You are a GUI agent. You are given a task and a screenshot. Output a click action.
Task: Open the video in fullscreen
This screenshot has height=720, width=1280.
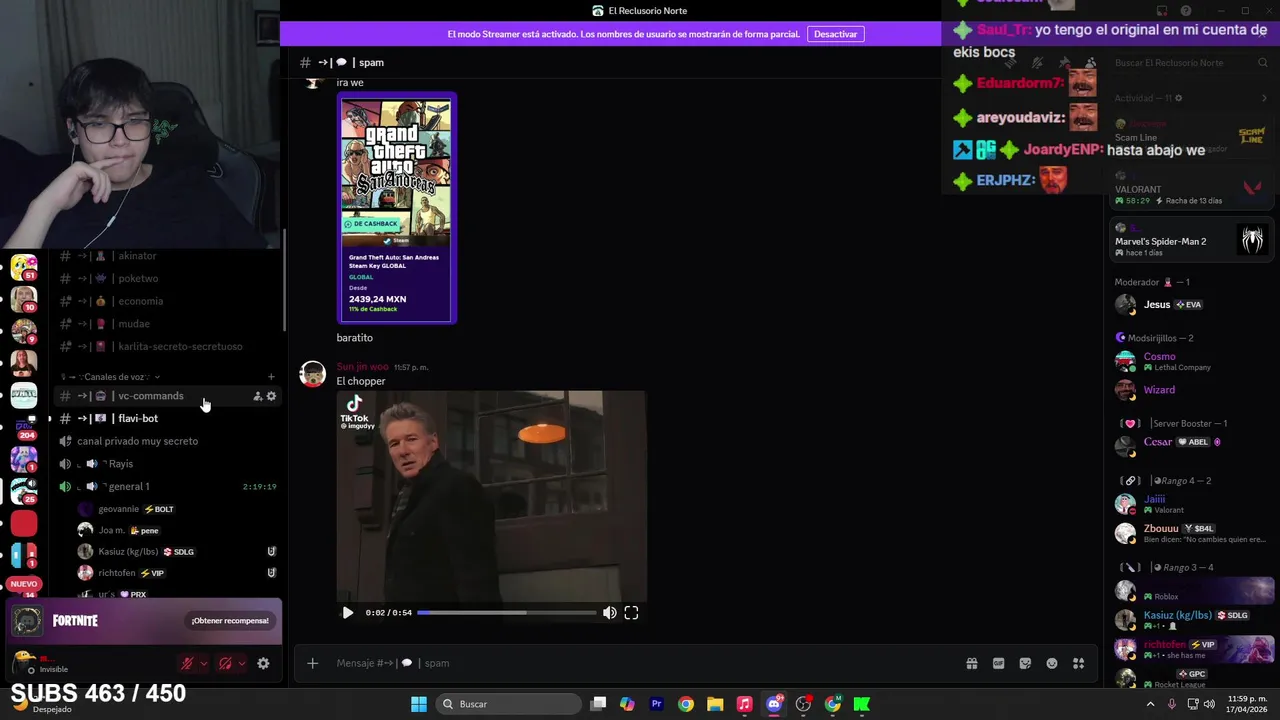(631, 613)
